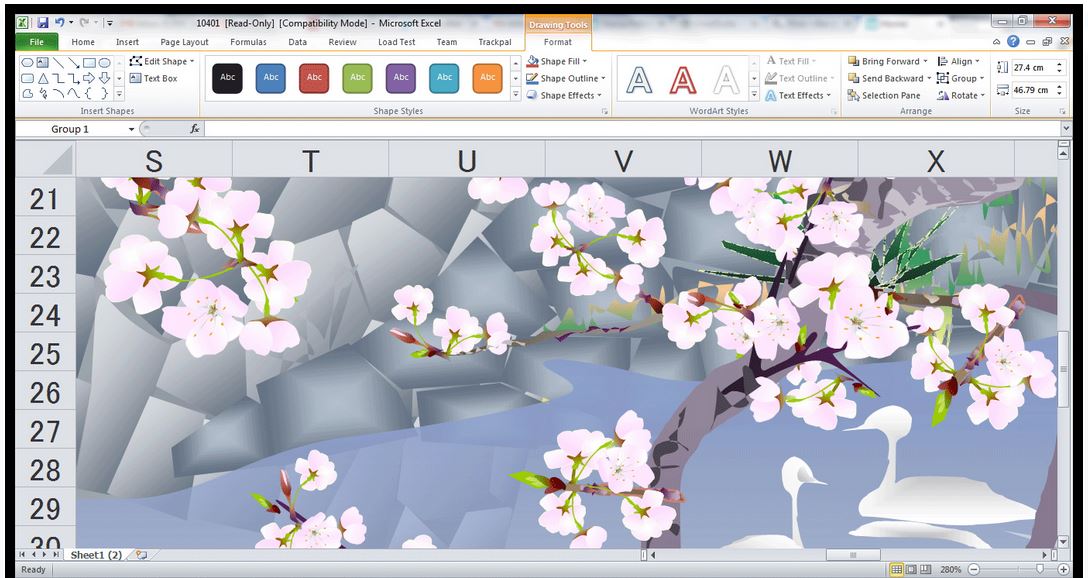Apply the red outlined WordArt style
Viewport: 1088px width, 578px height.
(683, 81)
